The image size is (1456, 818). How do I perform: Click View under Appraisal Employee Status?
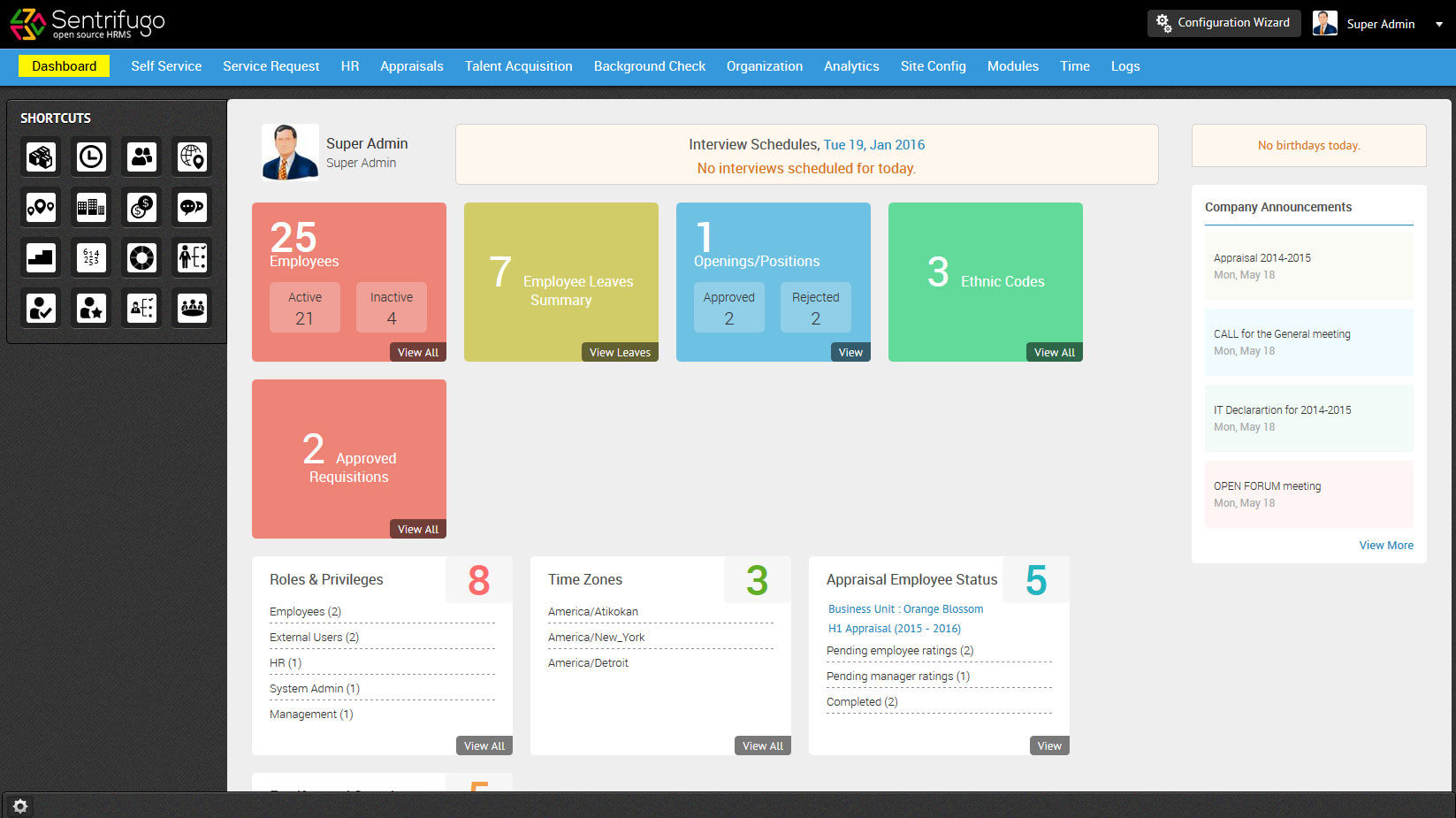(x=1049, y=745)
